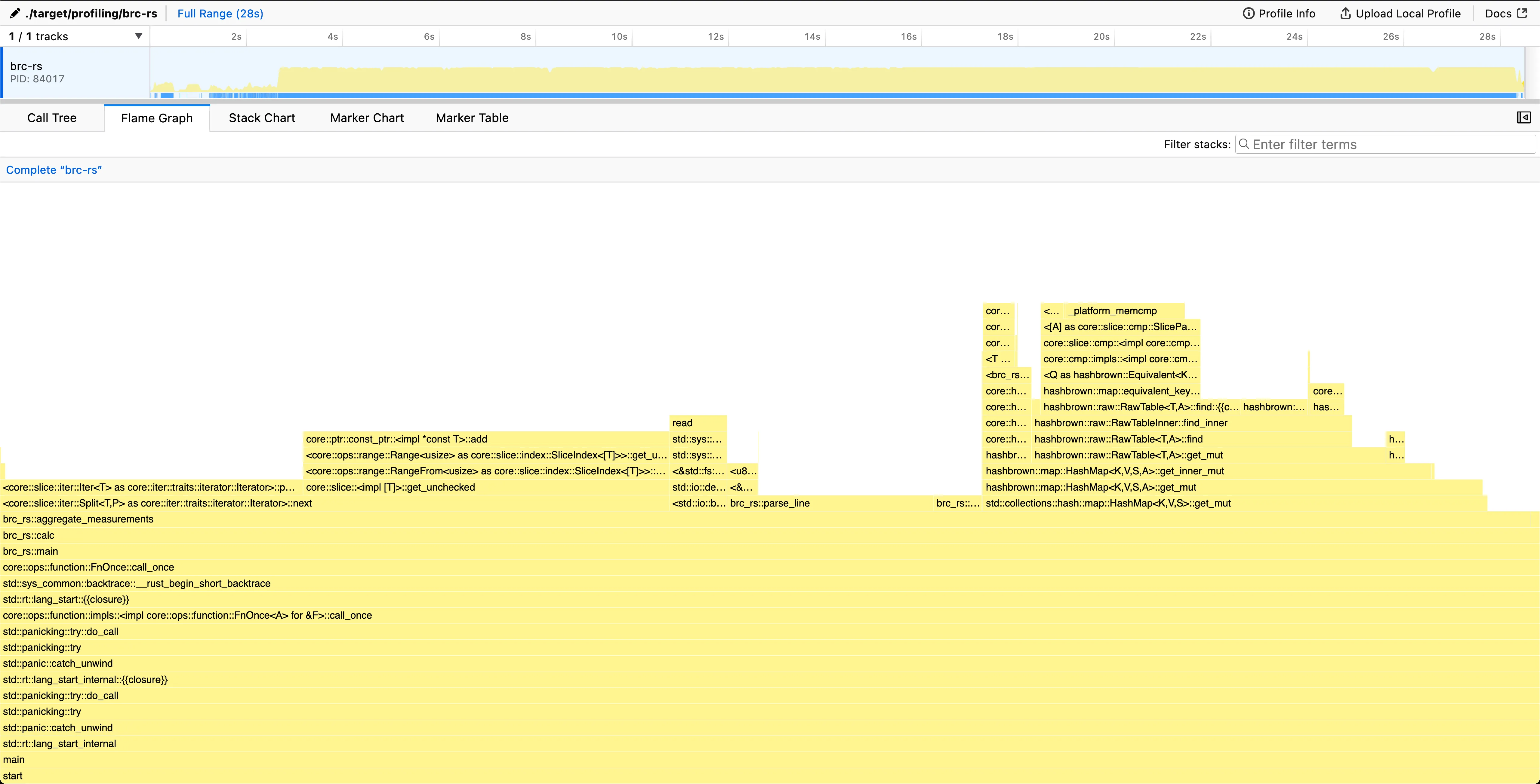Image resolution: width=1540 pixels, height=784 pixels.
Task: Open the Marker Chart tab
Action: (366, 118)
